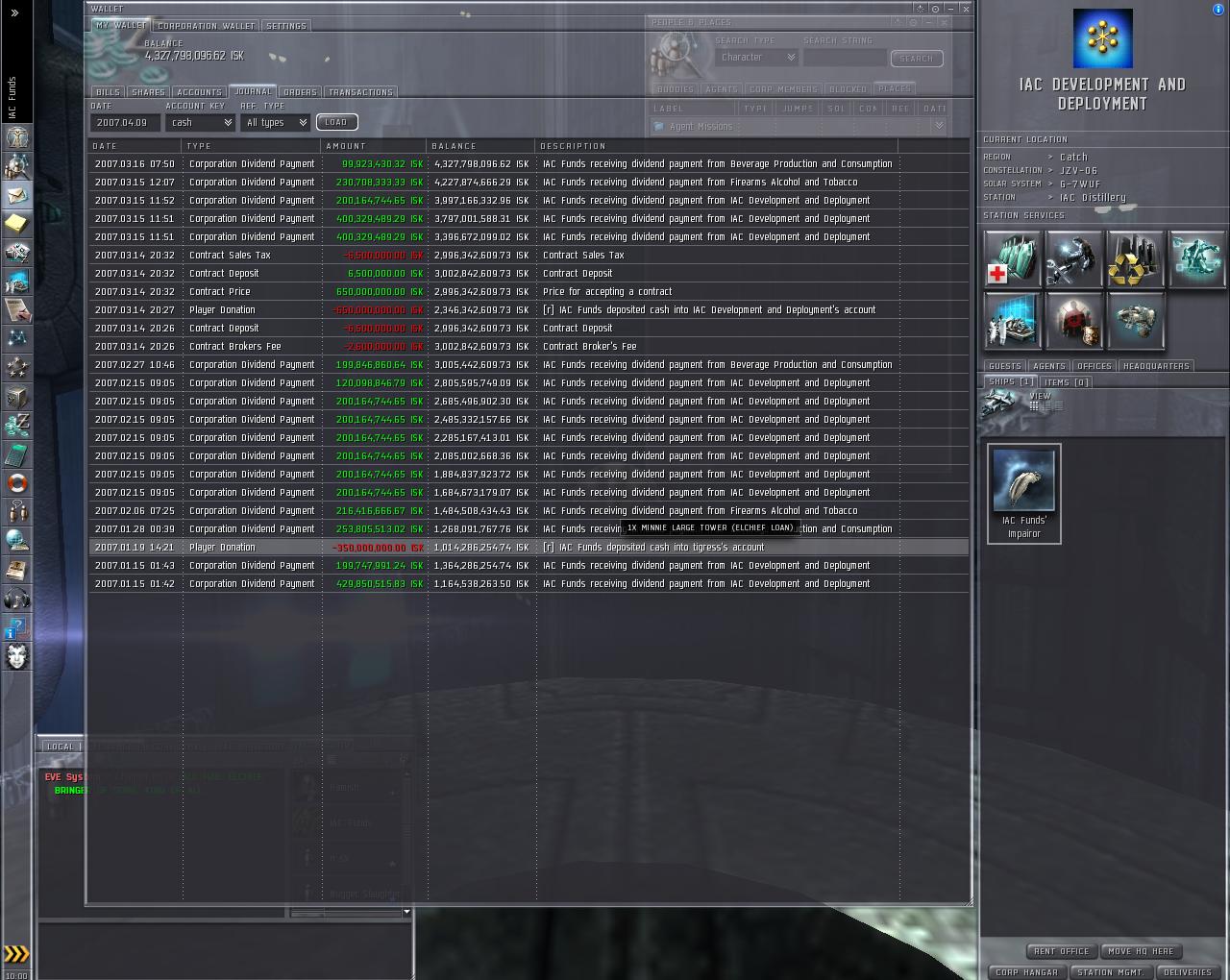
Task: Select the Shares tab in wallet
Action: pos(148,92)
